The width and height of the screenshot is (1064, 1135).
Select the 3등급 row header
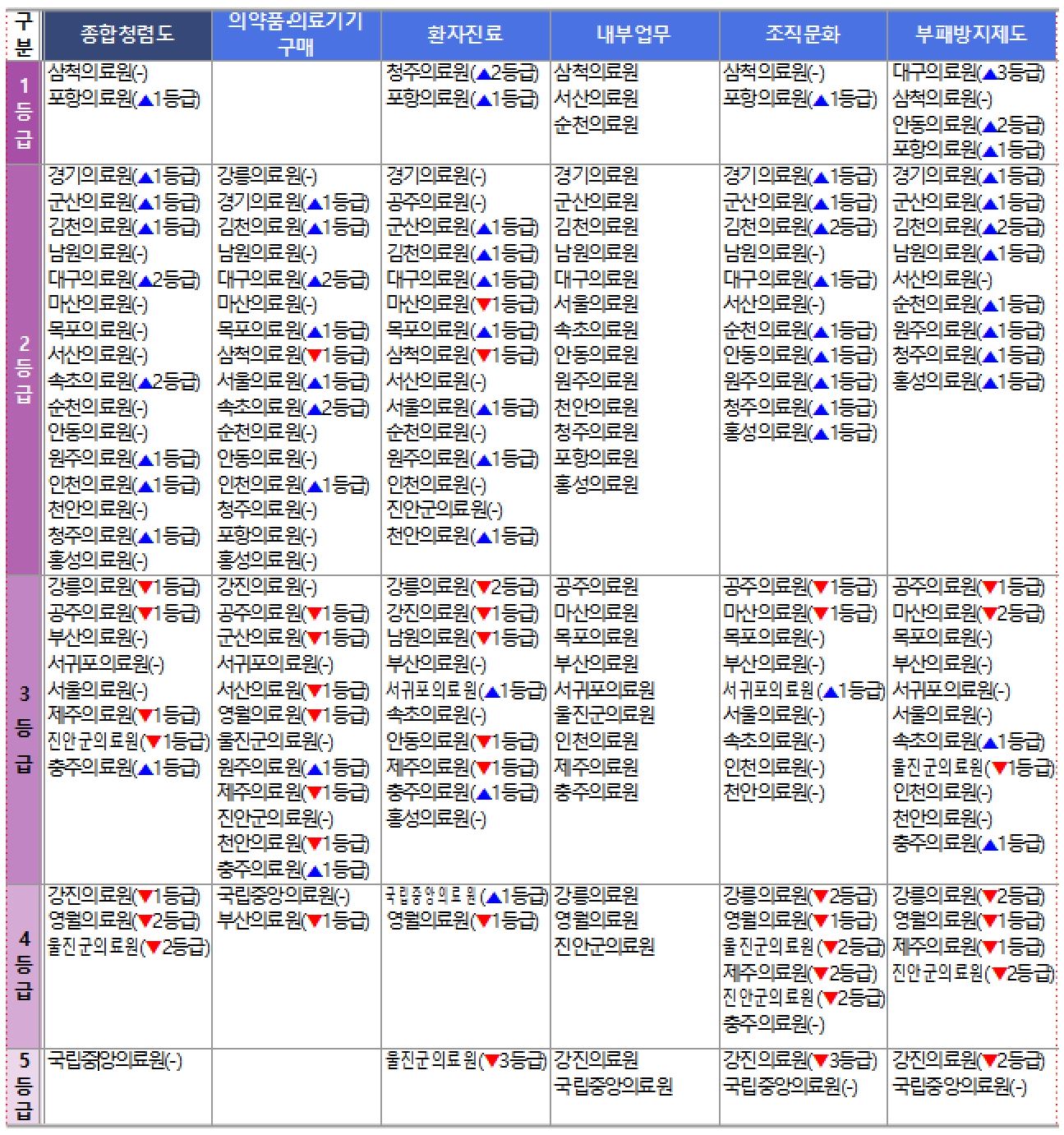pyautogui.click(x=24, y=729)
